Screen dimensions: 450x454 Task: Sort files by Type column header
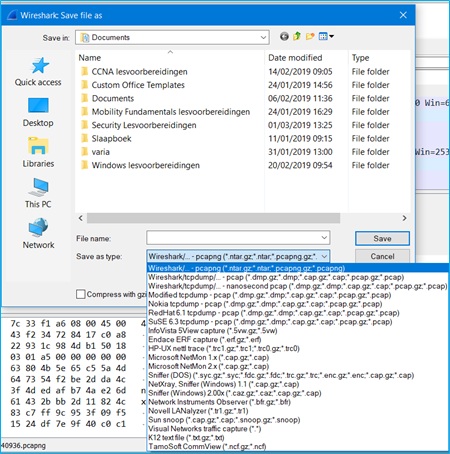pos(379,57)
